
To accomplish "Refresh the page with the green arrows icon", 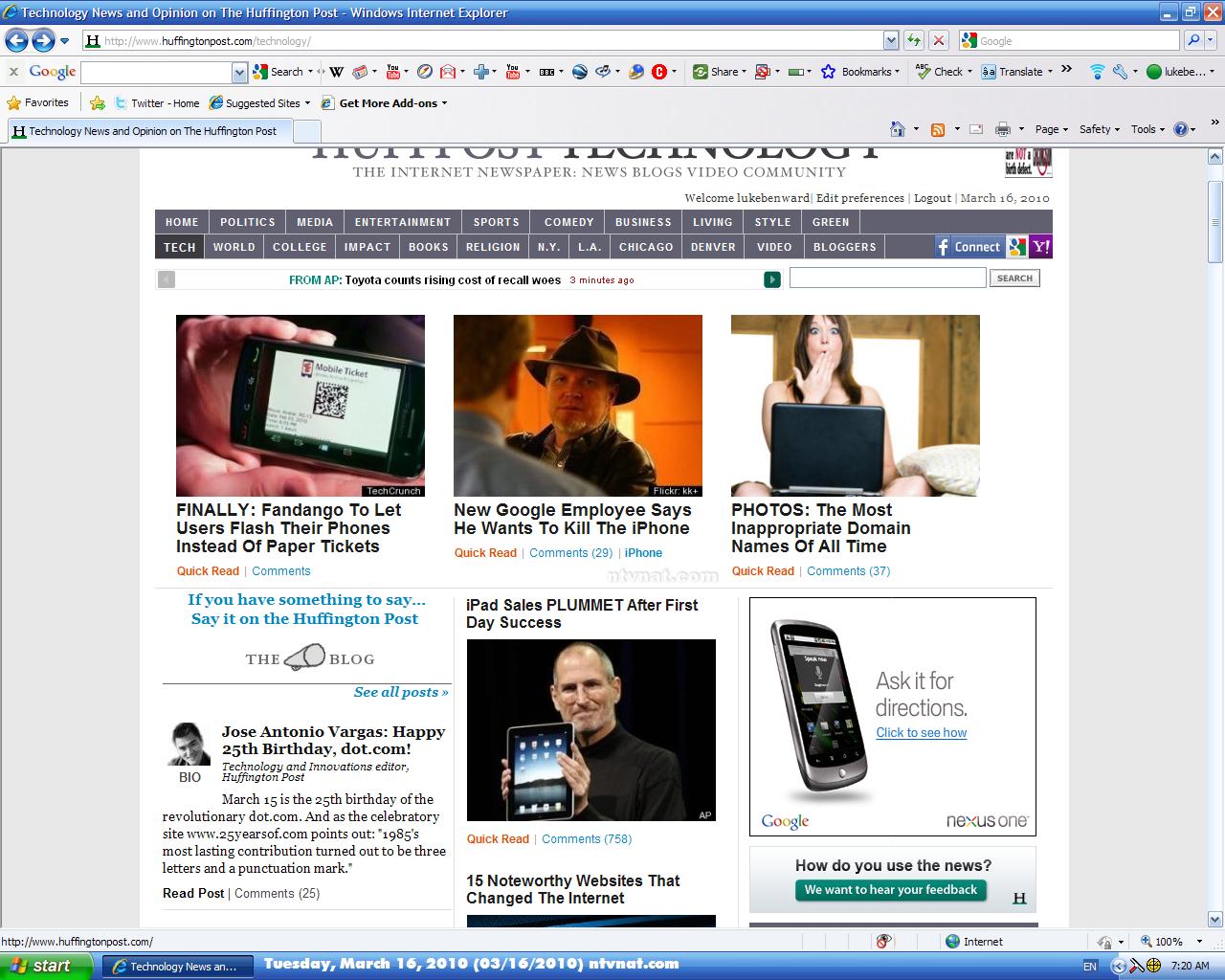I will click(x=914, y=40).
